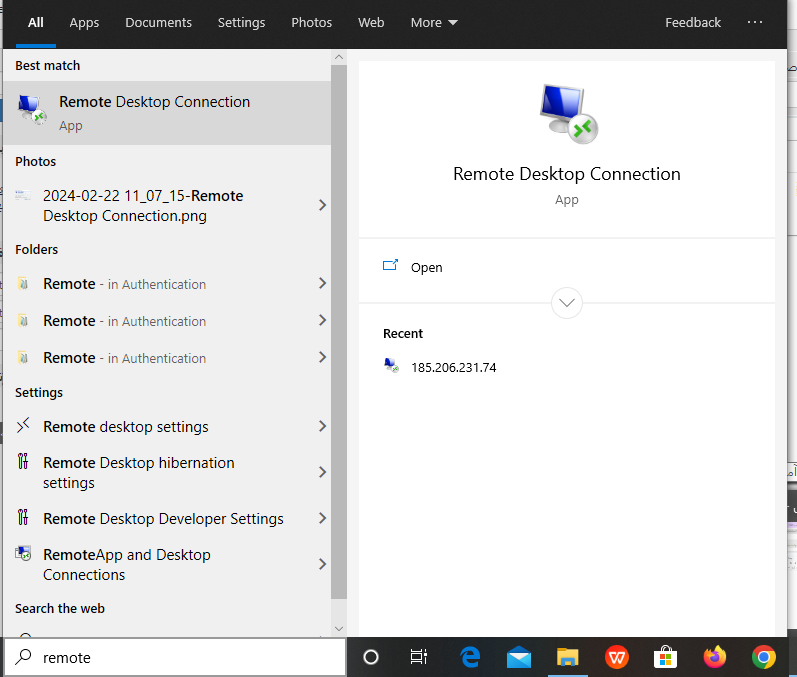Viewport: 797px width, 677px height.
Task: Expand more actions with the circular chevron button
Action: (x=567, y=303)
